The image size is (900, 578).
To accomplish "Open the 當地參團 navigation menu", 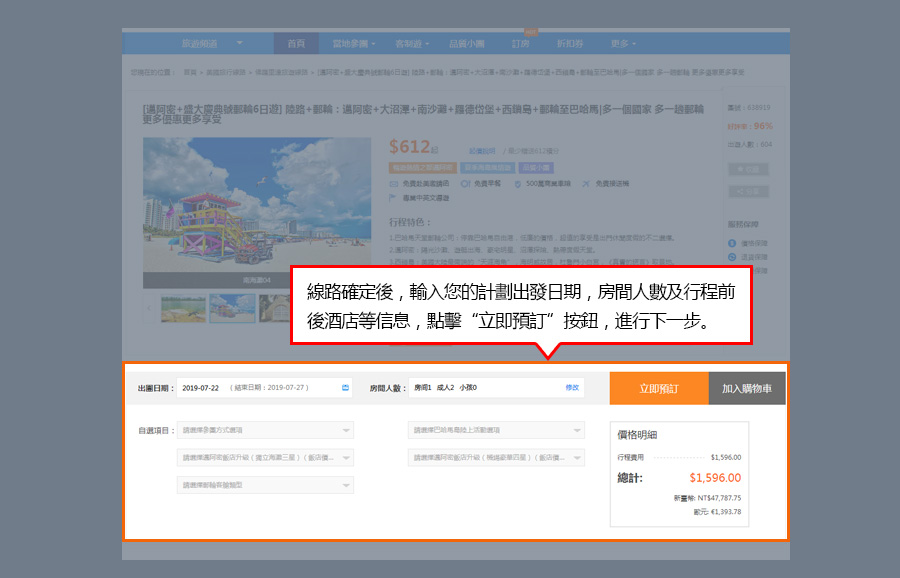I will pos(354,44).
